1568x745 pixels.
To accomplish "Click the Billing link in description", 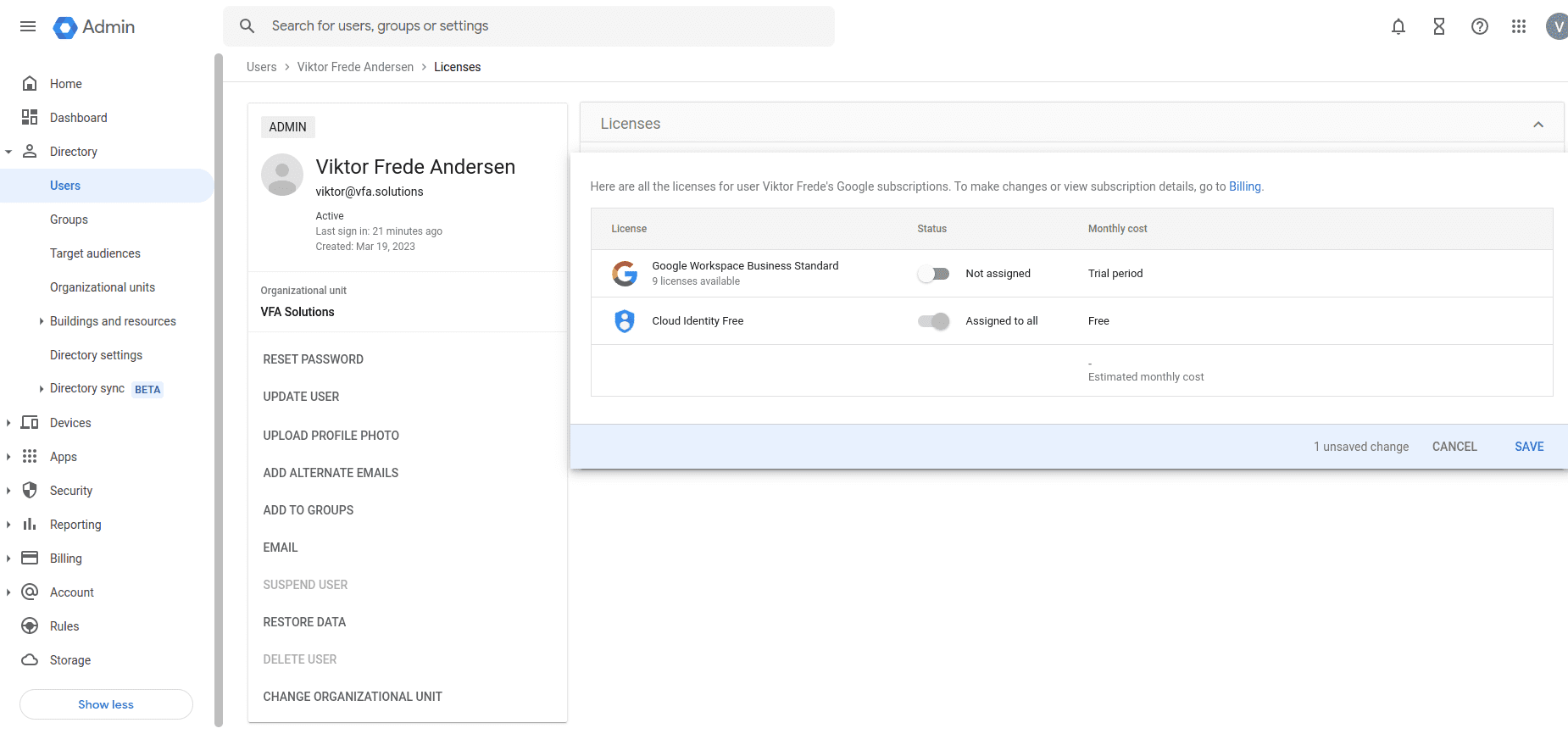I will [x=1244, y=186].
